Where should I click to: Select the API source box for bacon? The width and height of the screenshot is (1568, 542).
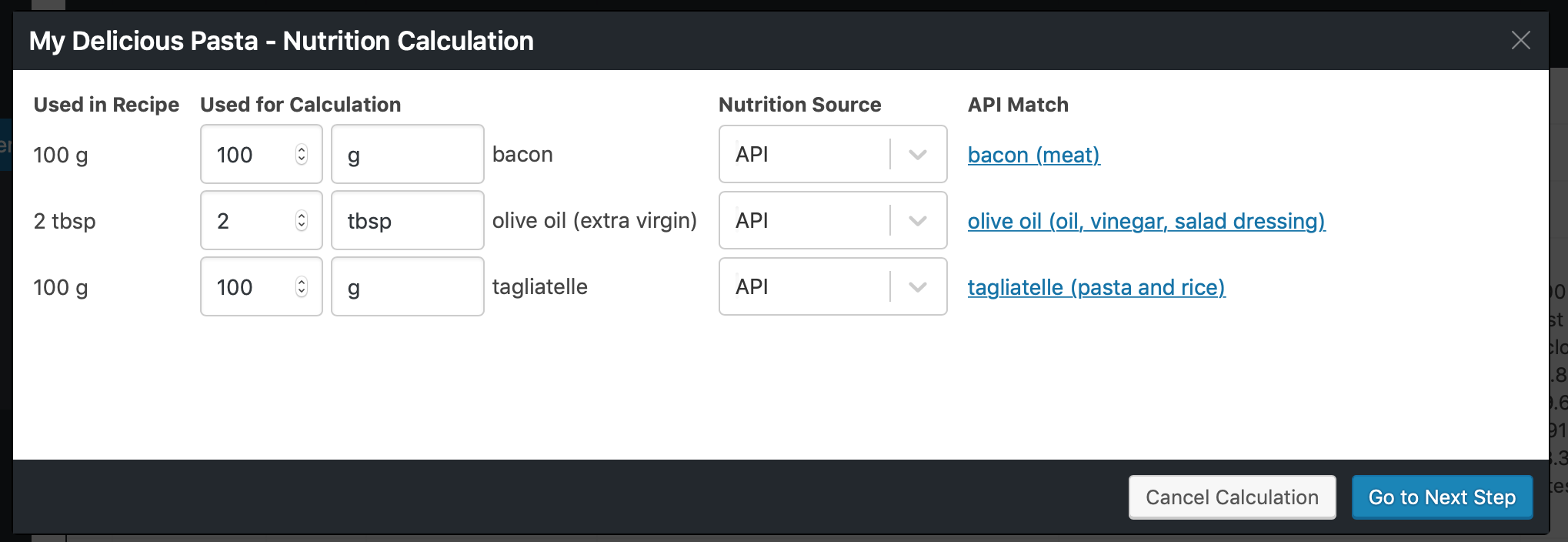coord(804,155)
